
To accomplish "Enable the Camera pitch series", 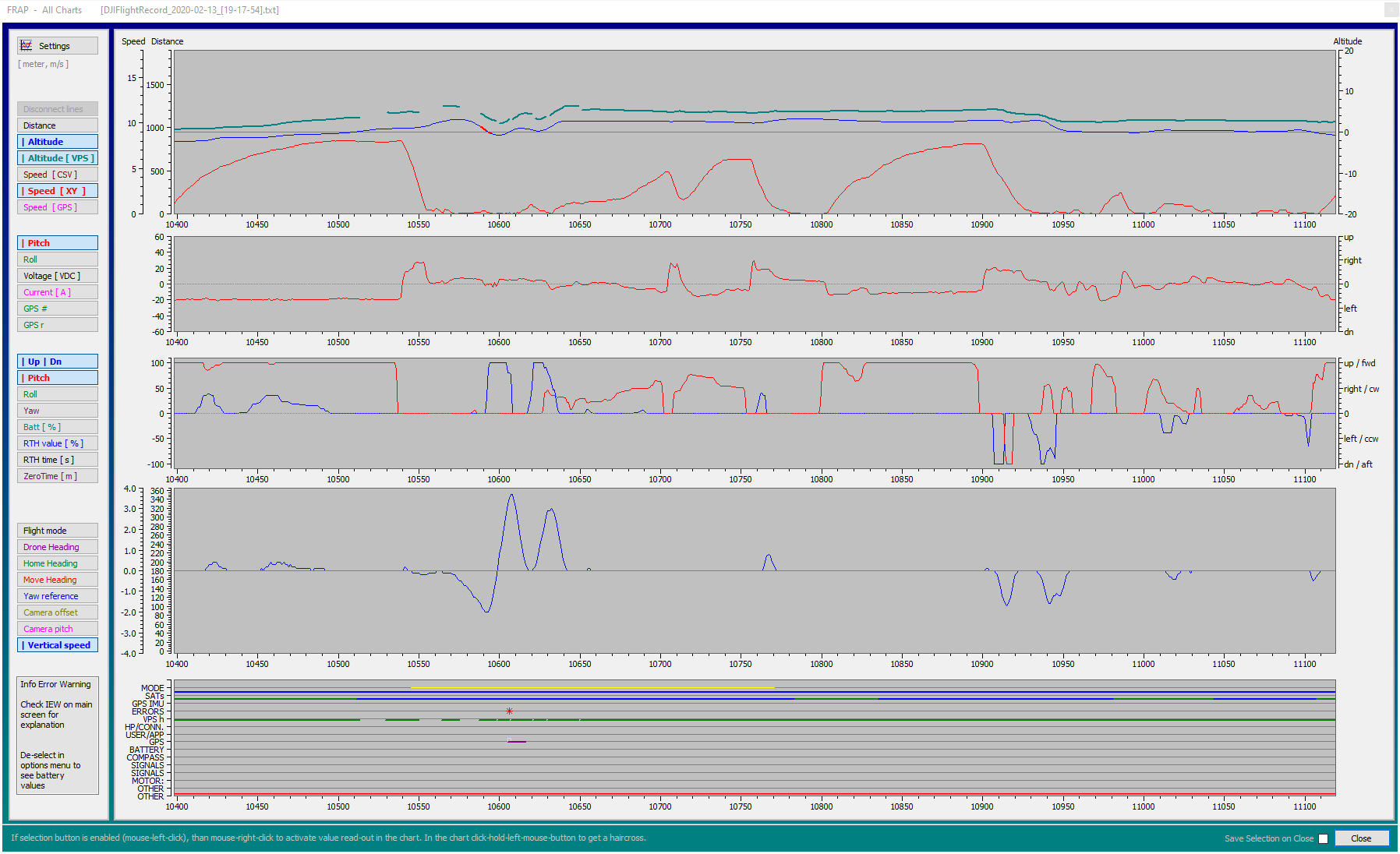I will [x=58, y=629].
